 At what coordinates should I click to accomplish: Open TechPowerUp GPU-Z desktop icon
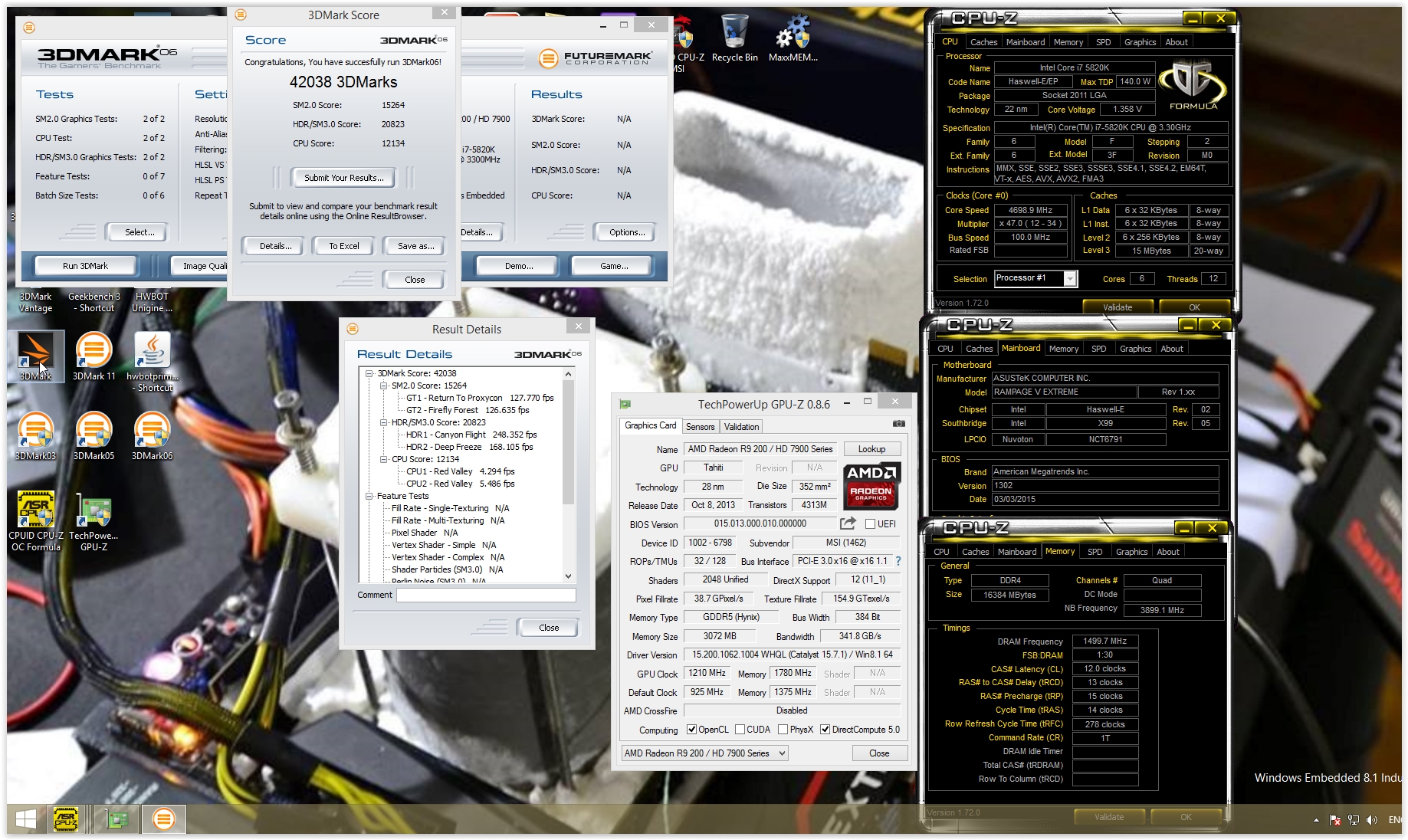tap(94, 520)
